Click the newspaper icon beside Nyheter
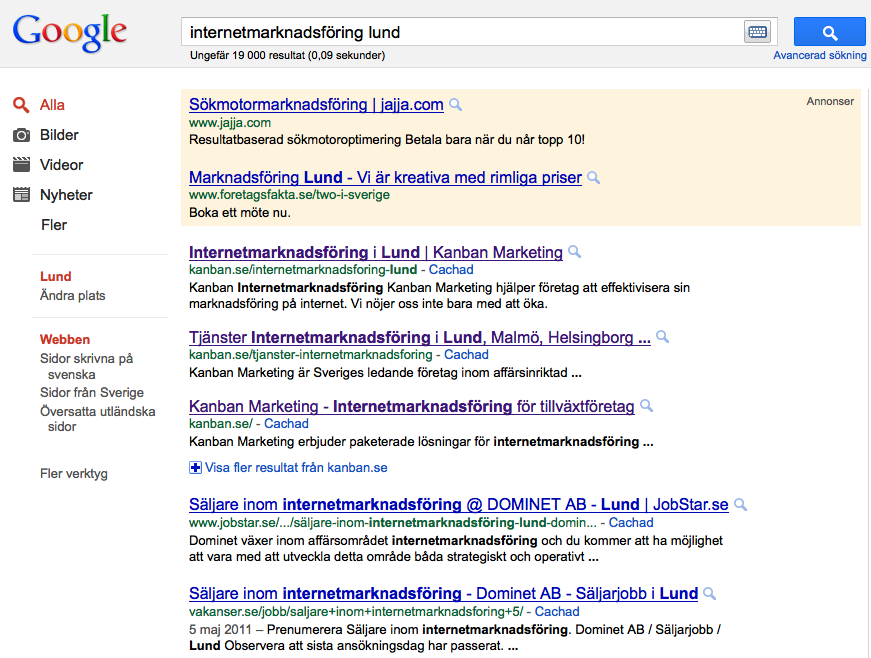The width and height of the screenshot is (871, 658). click(22, 194)
